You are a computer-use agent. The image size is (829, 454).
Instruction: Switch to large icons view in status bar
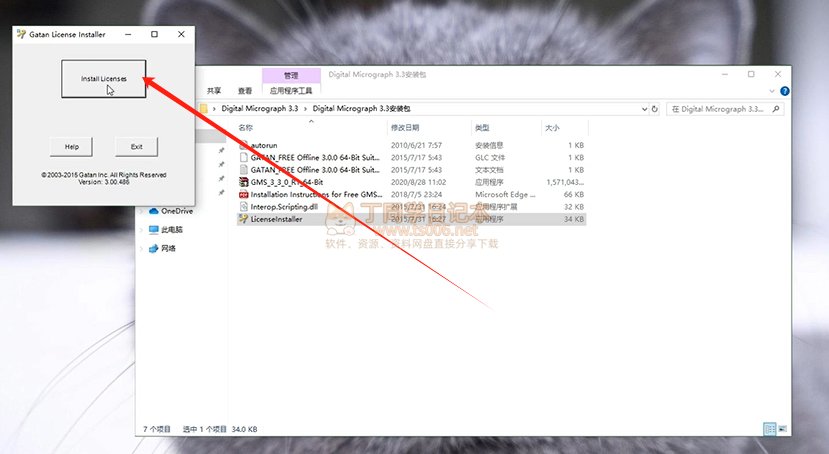782,429
